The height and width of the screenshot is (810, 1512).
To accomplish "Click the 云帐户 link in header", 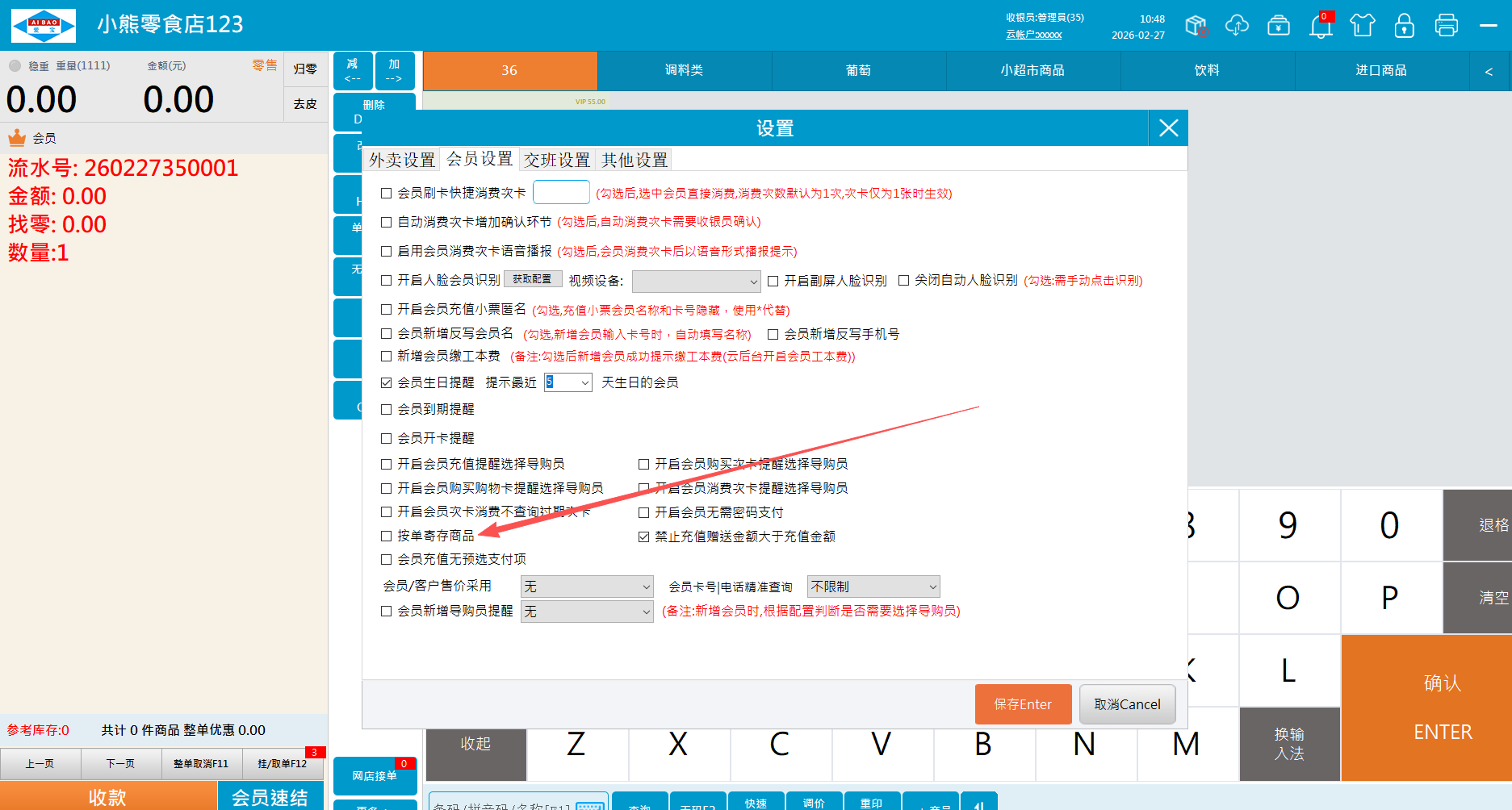I will click(x=1033, y=35).
